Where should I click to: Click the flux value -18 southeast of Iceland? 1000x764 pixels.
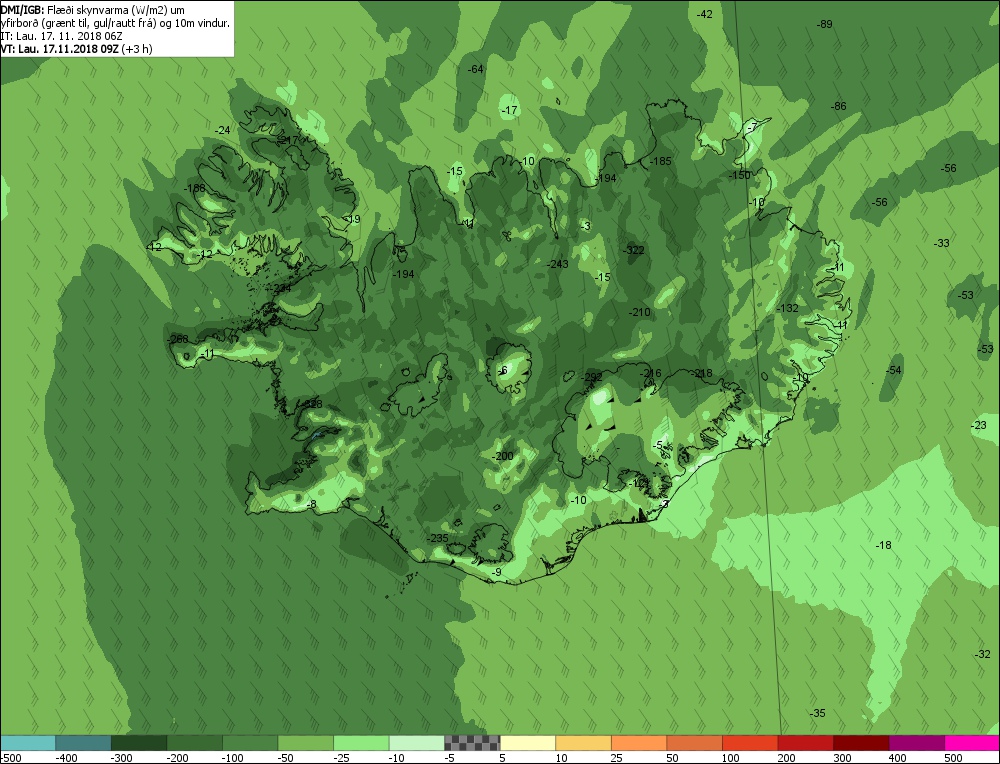pos(883,545)
